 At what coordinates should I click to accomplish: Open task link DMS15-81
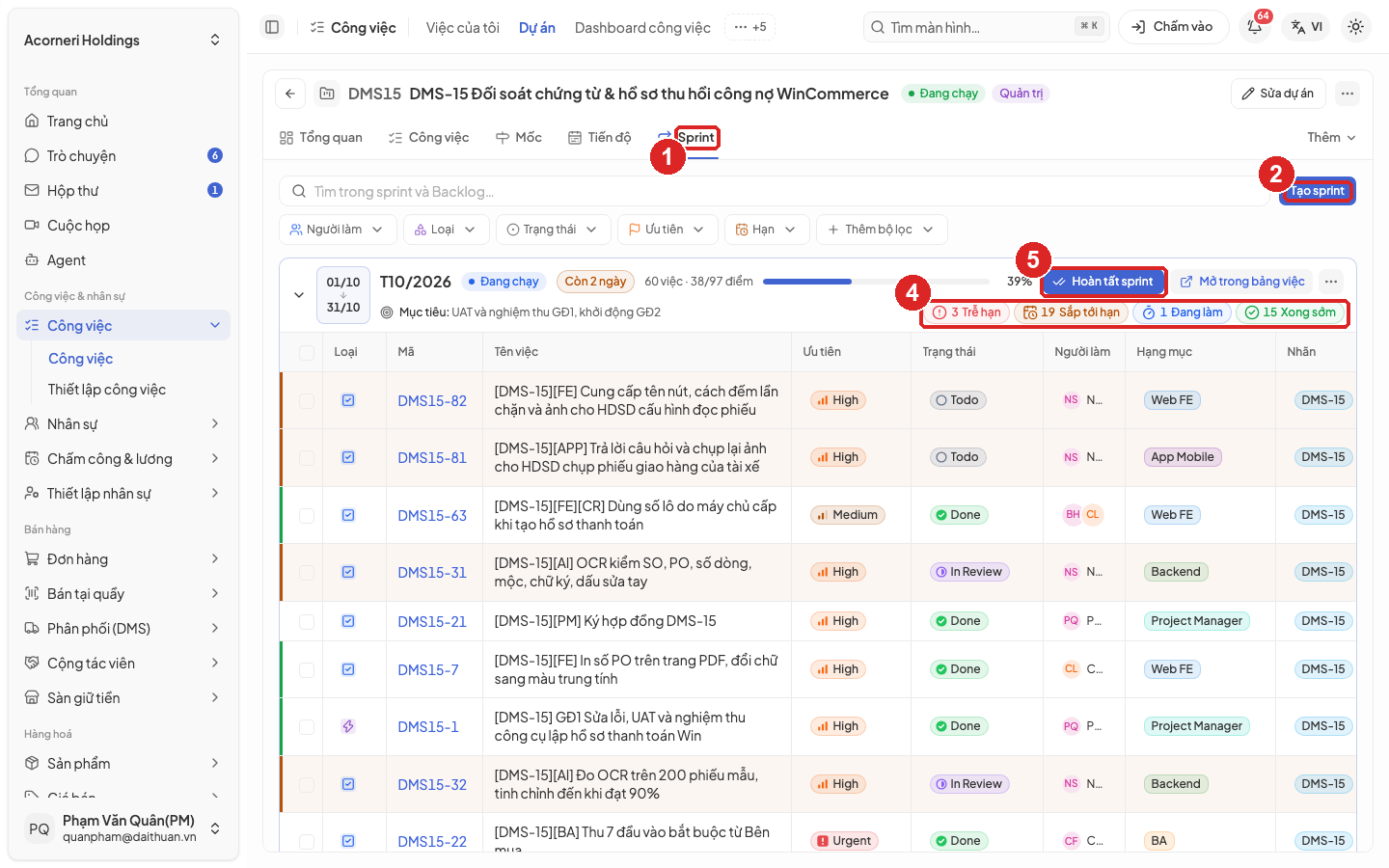(432, 458)
